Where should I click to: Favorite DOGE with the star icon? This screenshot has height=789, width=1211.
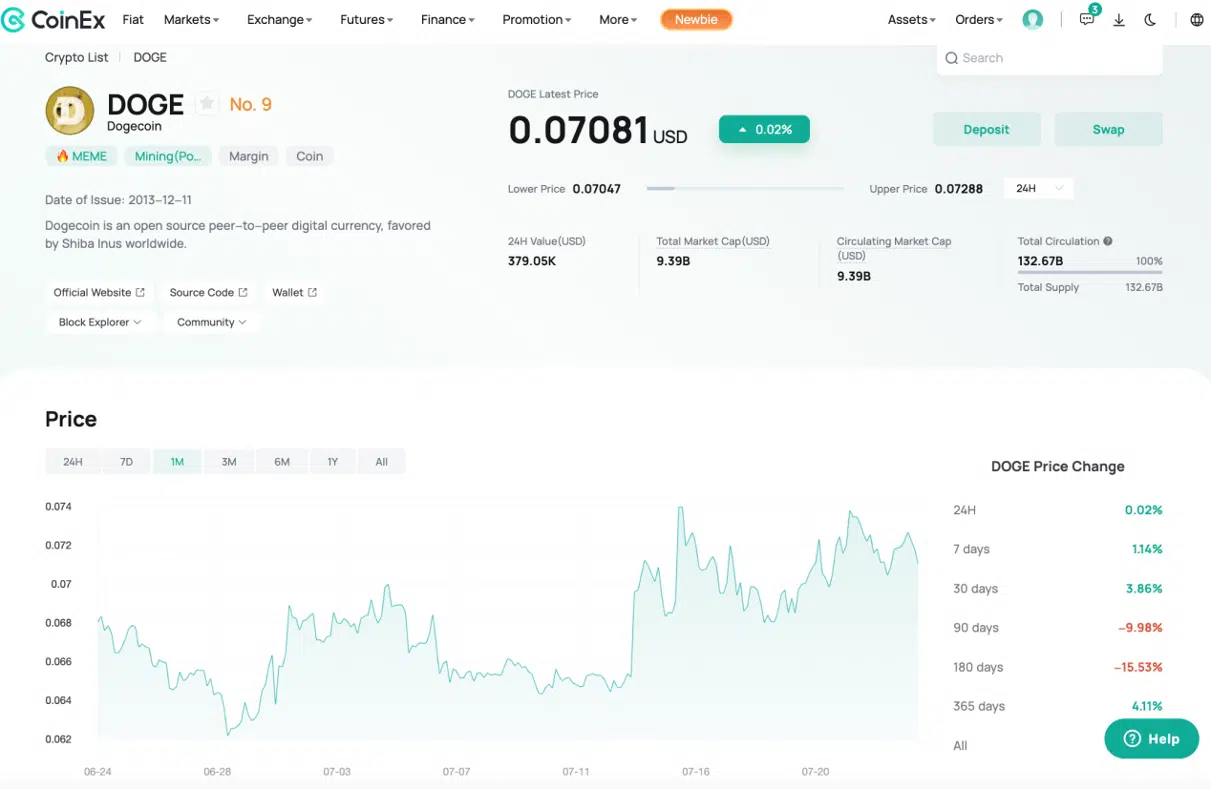[x=207, y=103]
